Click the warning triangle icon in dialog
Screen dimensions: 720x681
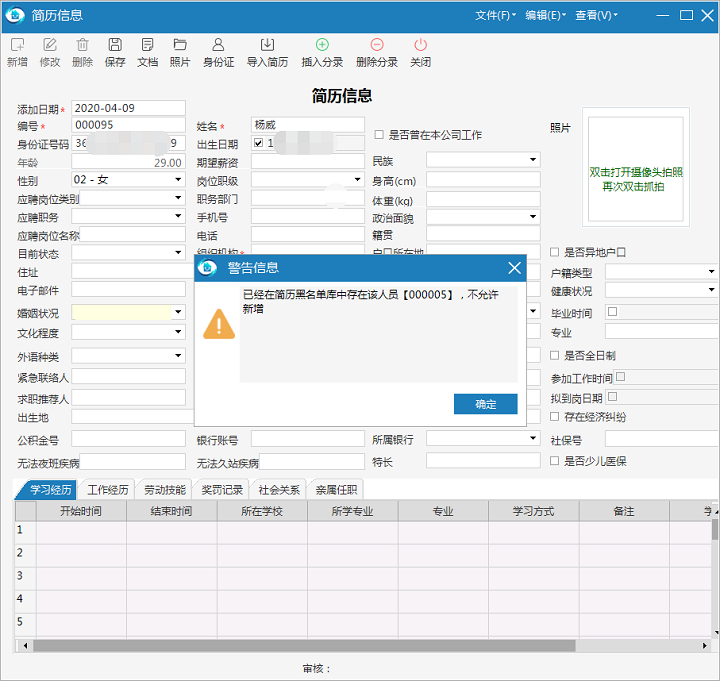(219, 324)
